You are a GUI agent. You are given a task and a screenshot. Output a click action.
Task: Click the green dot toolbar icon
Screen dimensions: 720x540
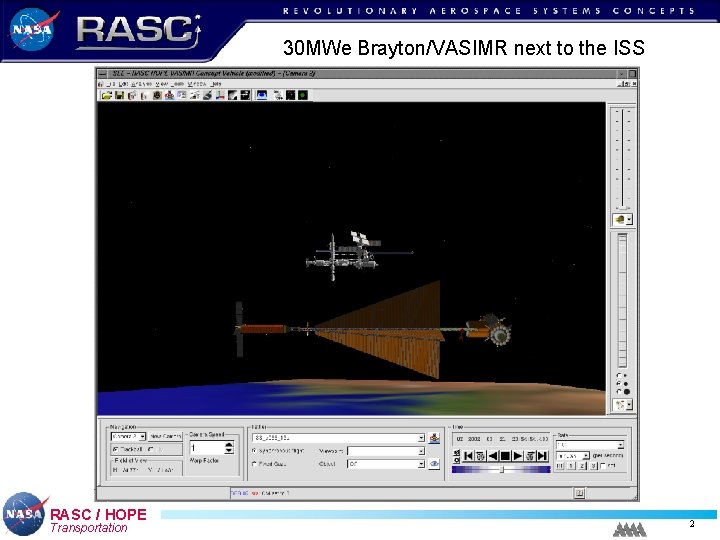tap(303, 95)
